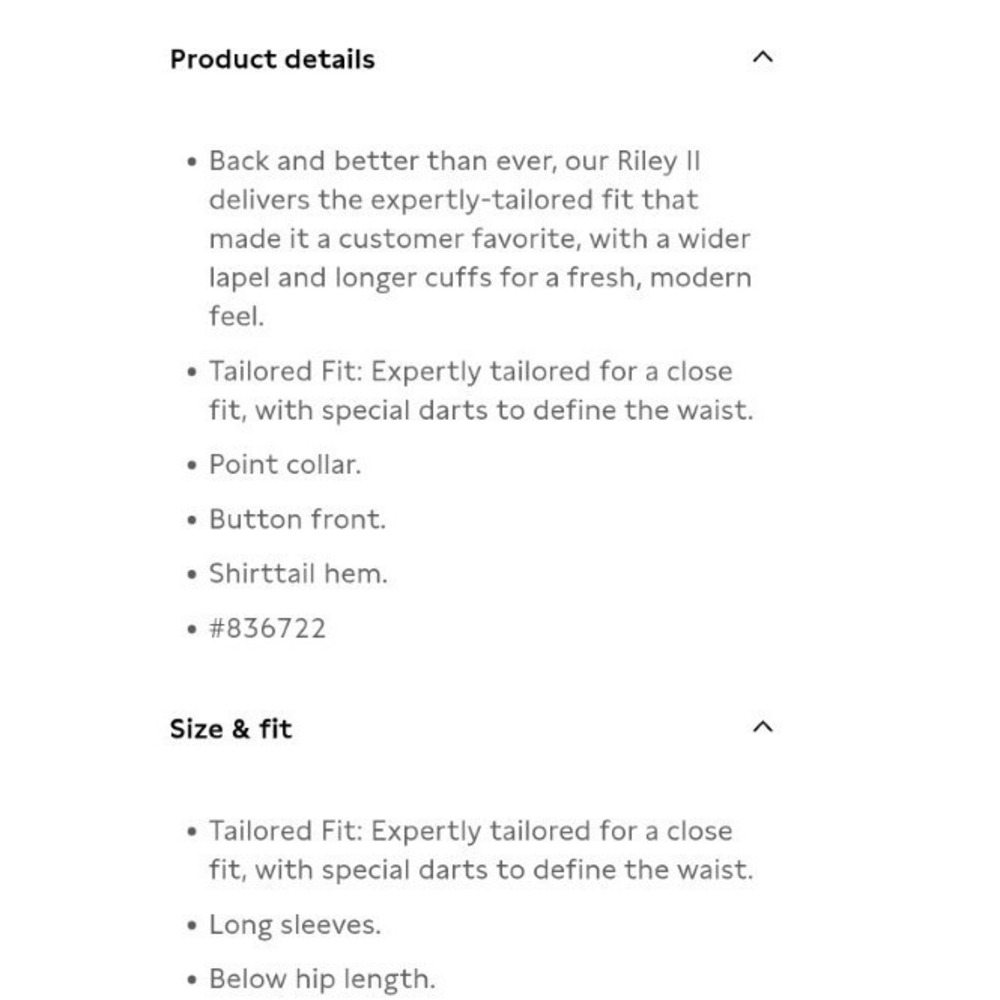This screenshot has height=1000, width=1000.
Task: Click the bullet dot beside #836722
Action: pyautogui.click(x=192, y=629)
